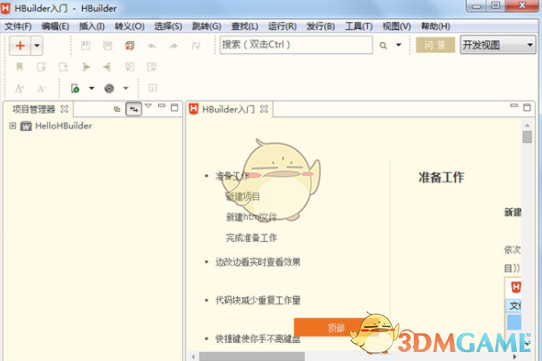Open the 文件(F) menu
Image resolution: width=542 pixels, height=361 pixels.
tap(18, 26)
